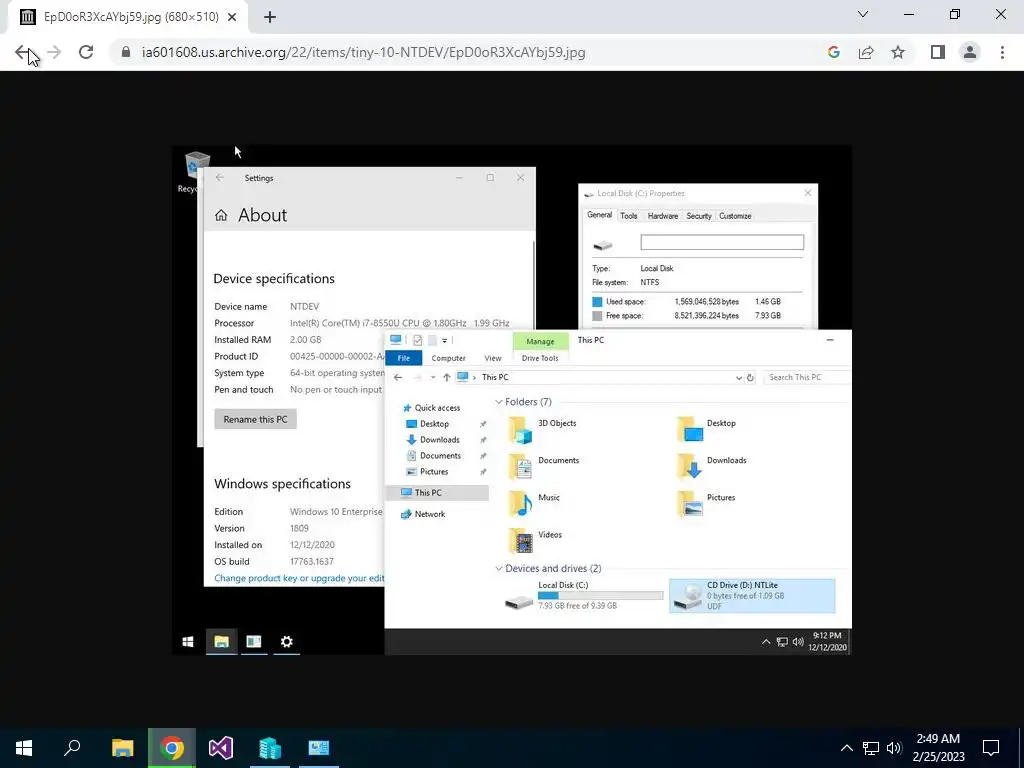Click the disk label field in Properties
This screenshot has height=768, width=1024.
(x=722, y=242)
